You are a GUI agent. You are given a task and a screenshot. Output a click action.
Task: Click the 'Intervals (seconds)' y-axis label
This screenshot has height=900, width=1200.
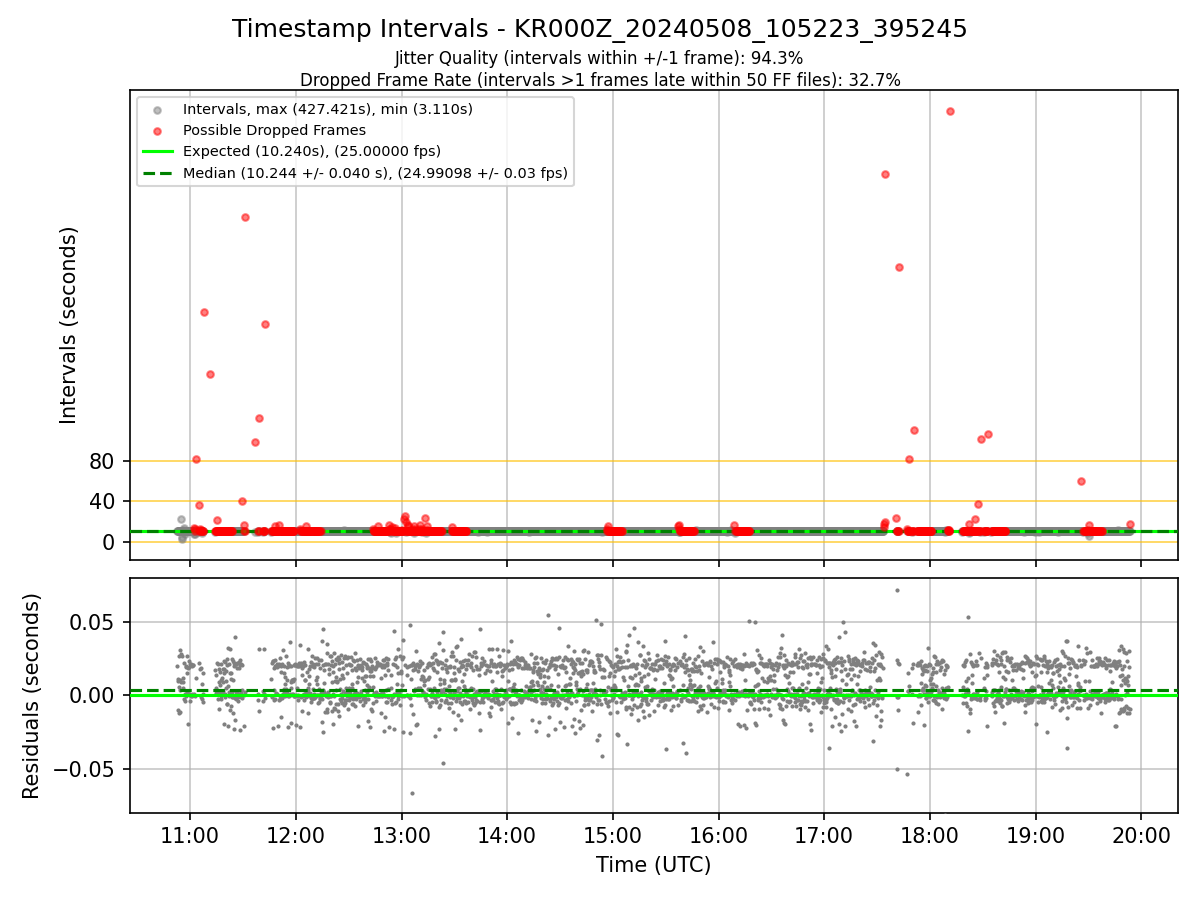pyautogui.click(x=69, y=325)
